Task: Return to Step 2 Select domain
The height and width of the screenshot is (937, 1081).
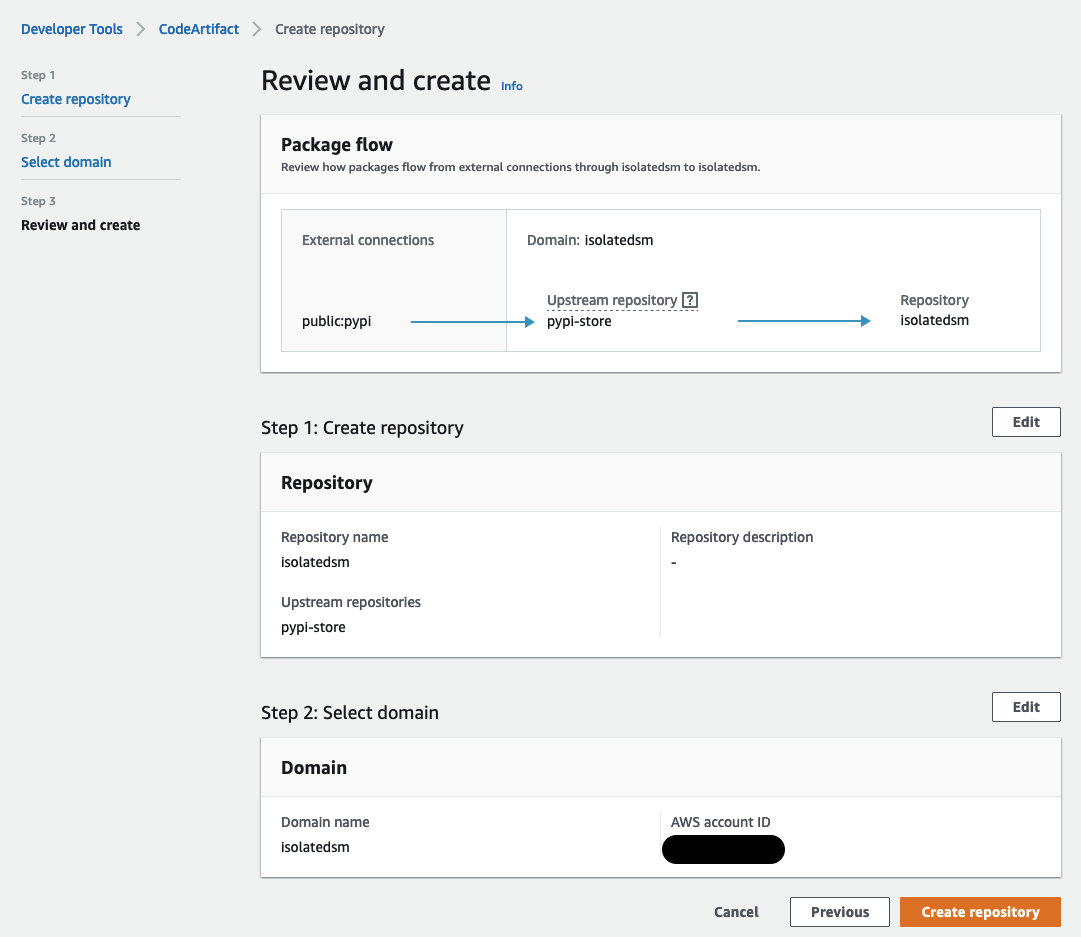Action: (x=66, y=162)
